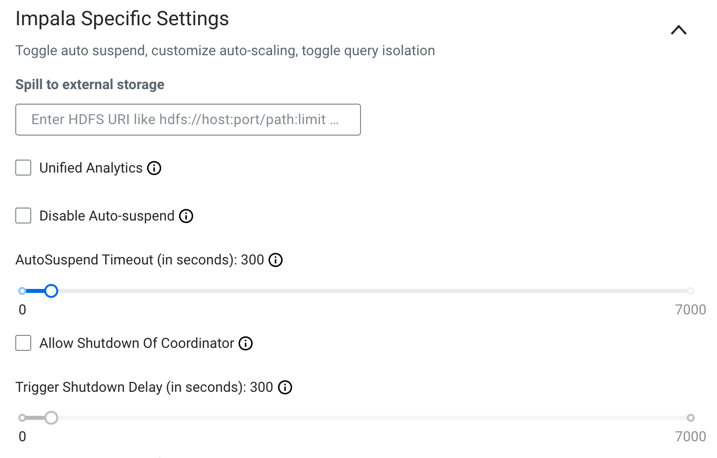Click the Unified Analytics label text
Screen dimensions: 717x458
pos(91,168)
